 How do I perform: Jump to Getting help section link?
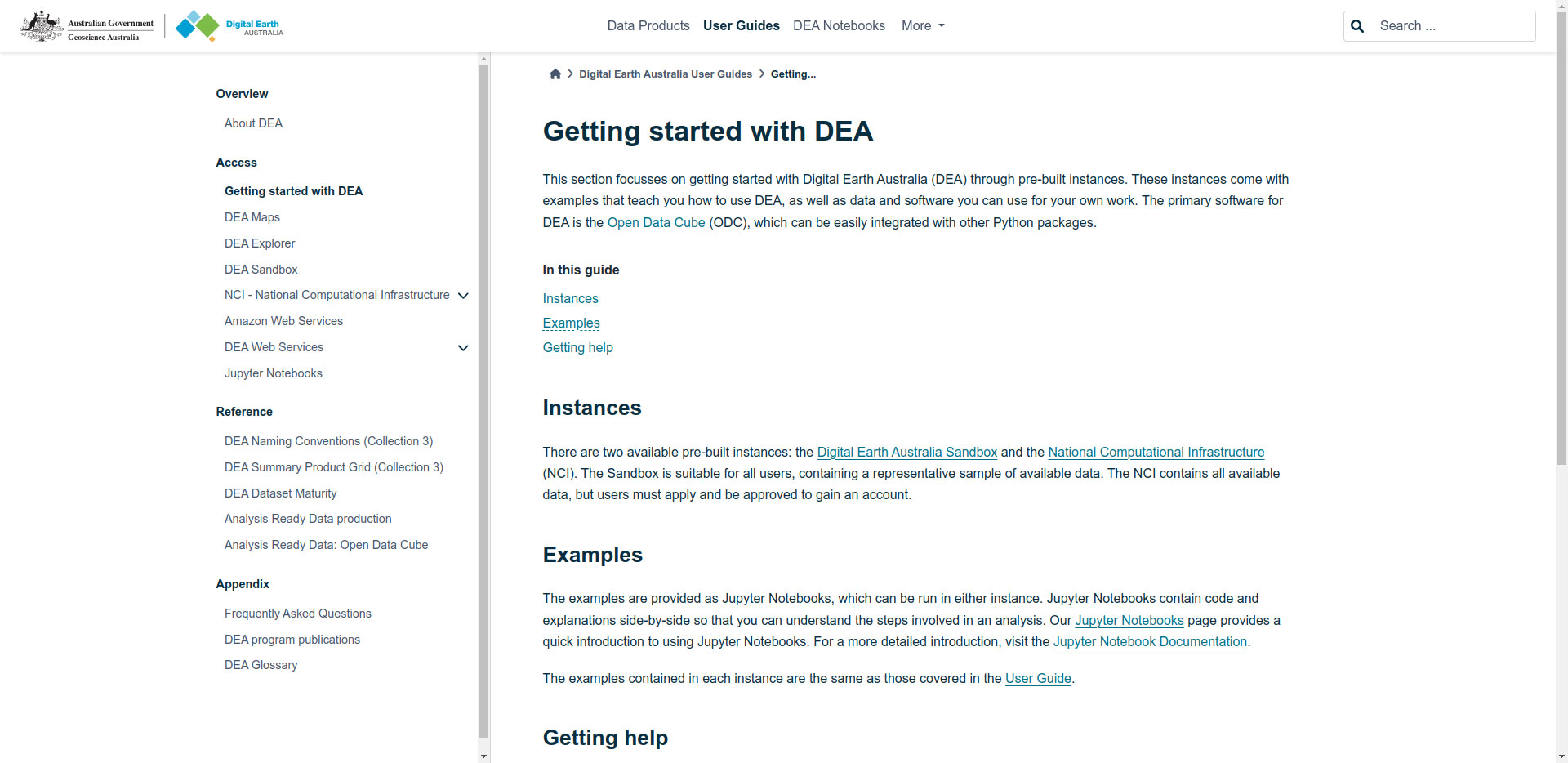click(577, 348)
